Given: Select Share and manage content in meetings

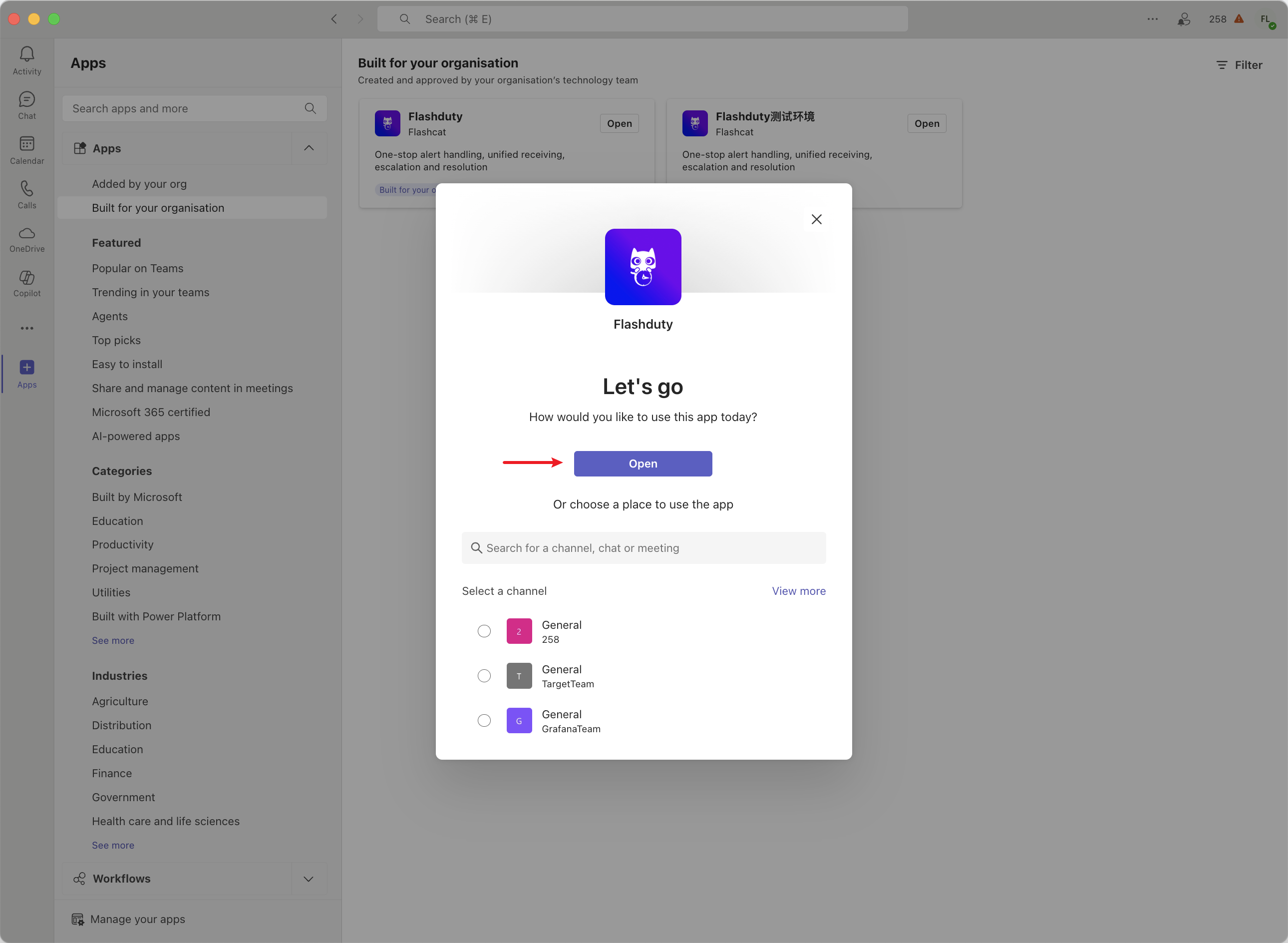Looking at the screenshot, I should point(192,388).
